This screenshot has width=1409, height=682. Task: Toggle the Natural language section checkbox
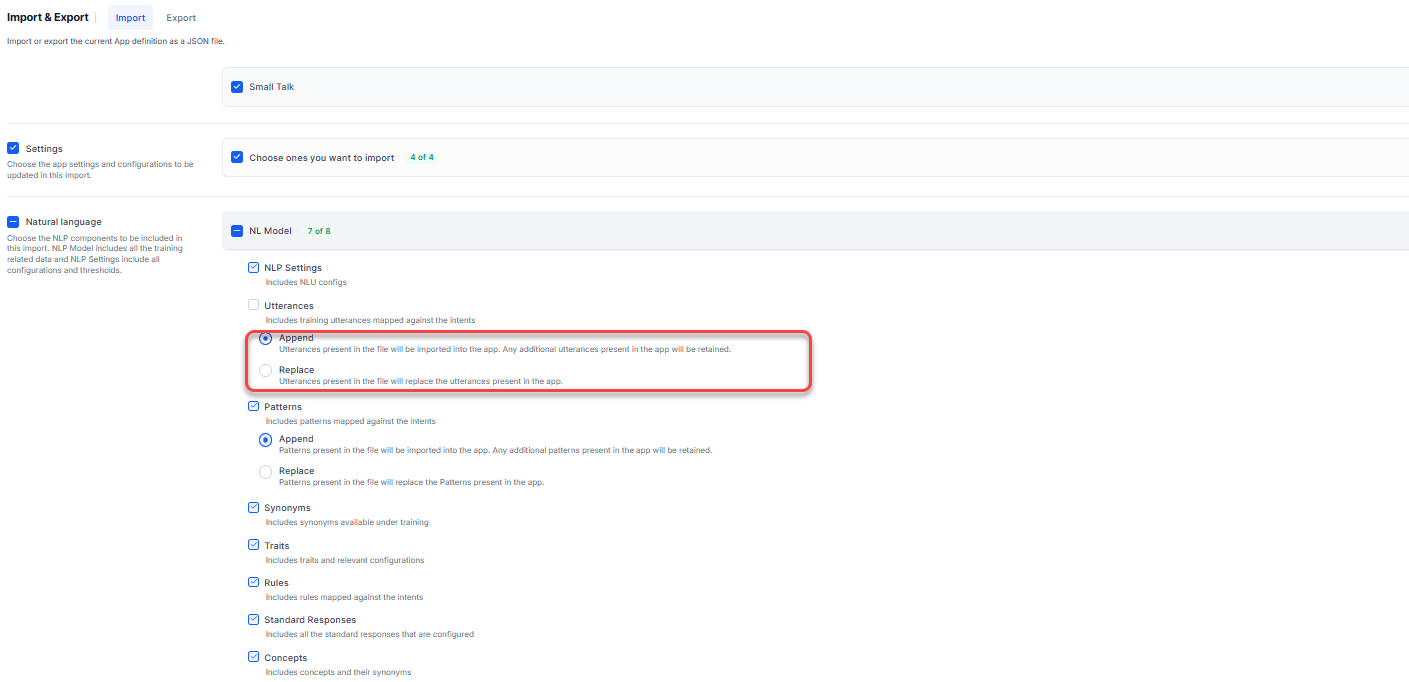coord(13,221)
